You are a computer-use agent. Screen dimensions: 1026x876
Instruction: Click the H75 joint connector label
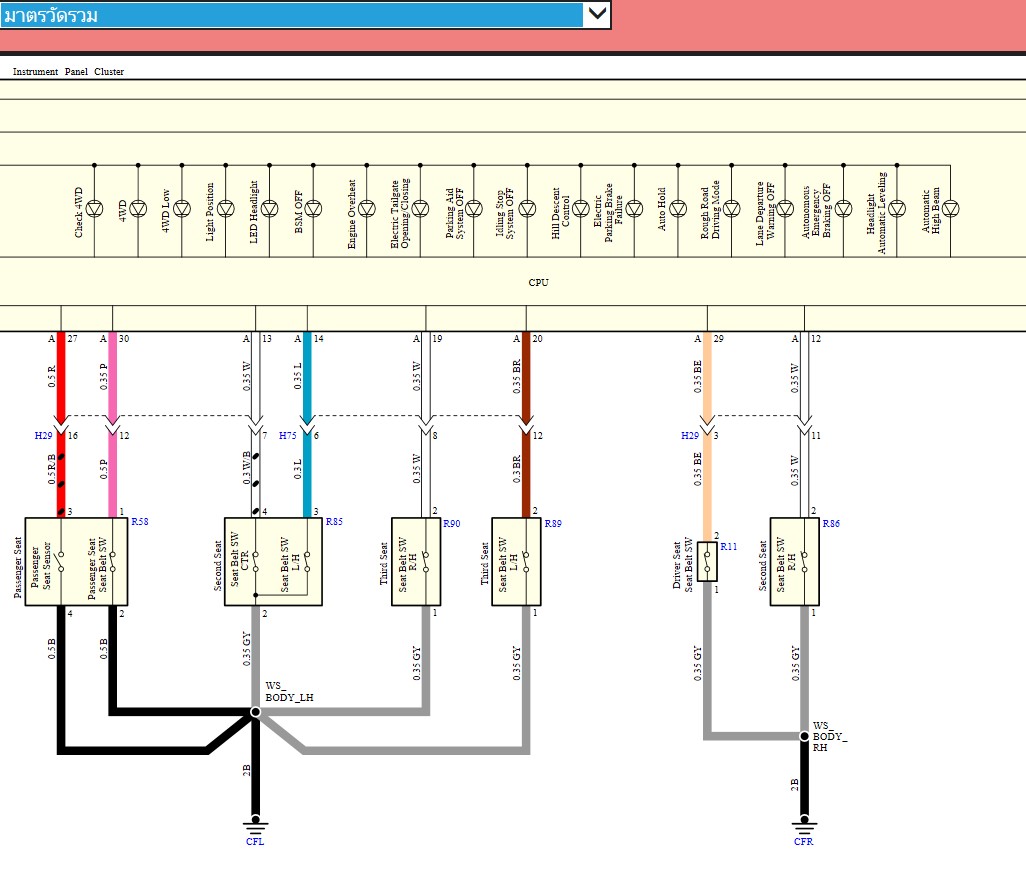click(287, 436)
